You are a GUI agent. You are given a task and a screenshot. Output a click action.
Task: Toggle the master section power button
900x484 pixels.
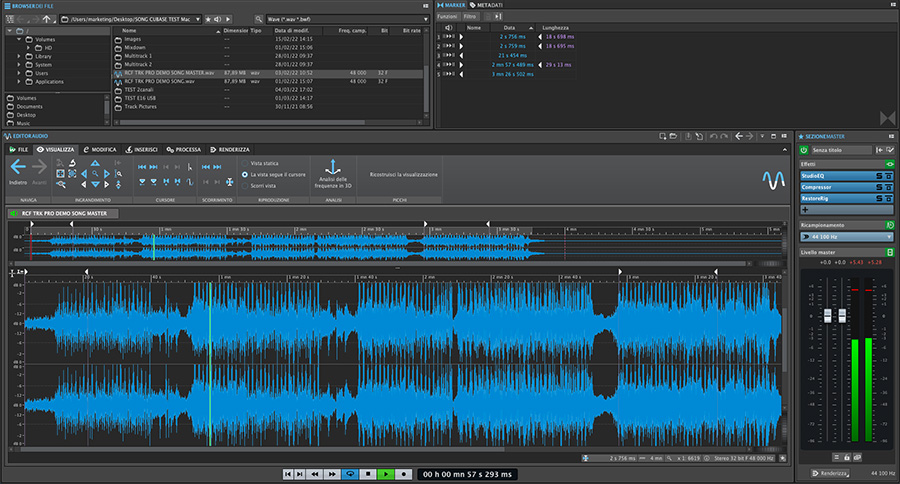pyautogui.click(x=804, y=150)
